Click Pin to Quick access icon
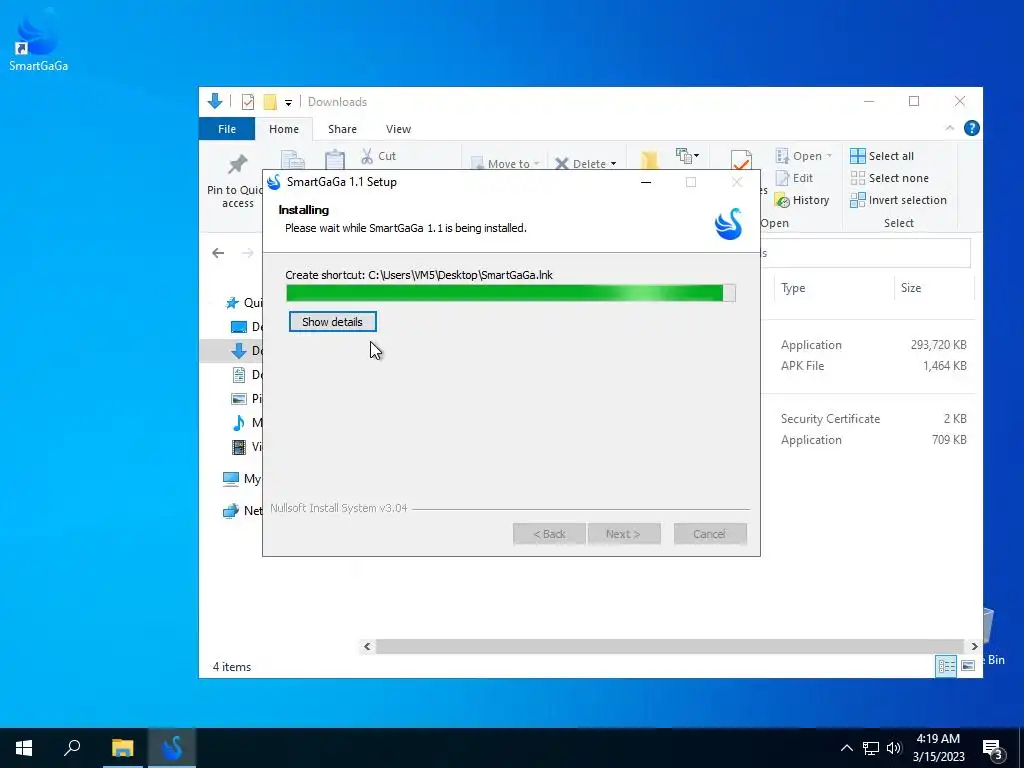 point(238,164)
